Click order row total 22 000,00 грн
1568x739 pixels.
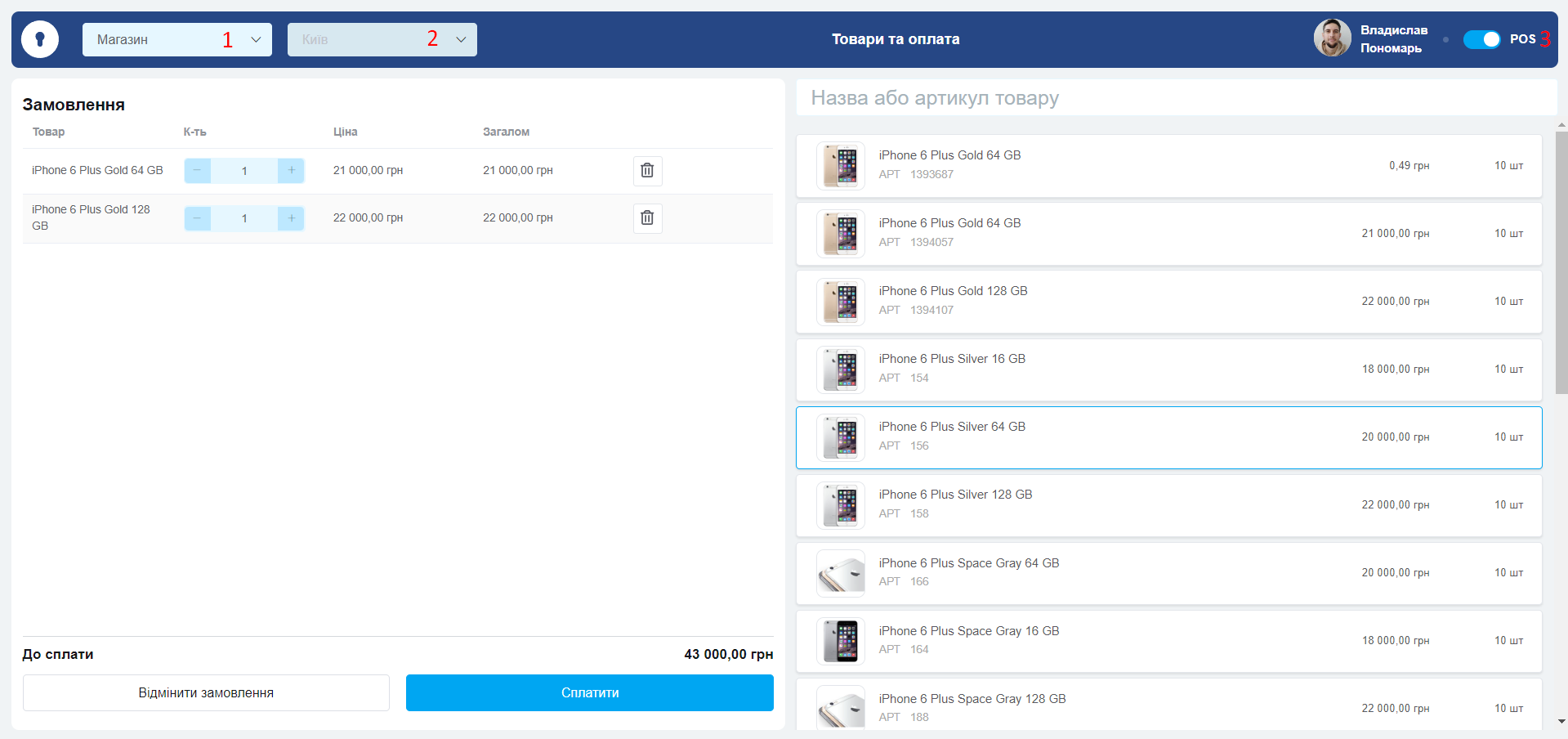click(518, 217)
